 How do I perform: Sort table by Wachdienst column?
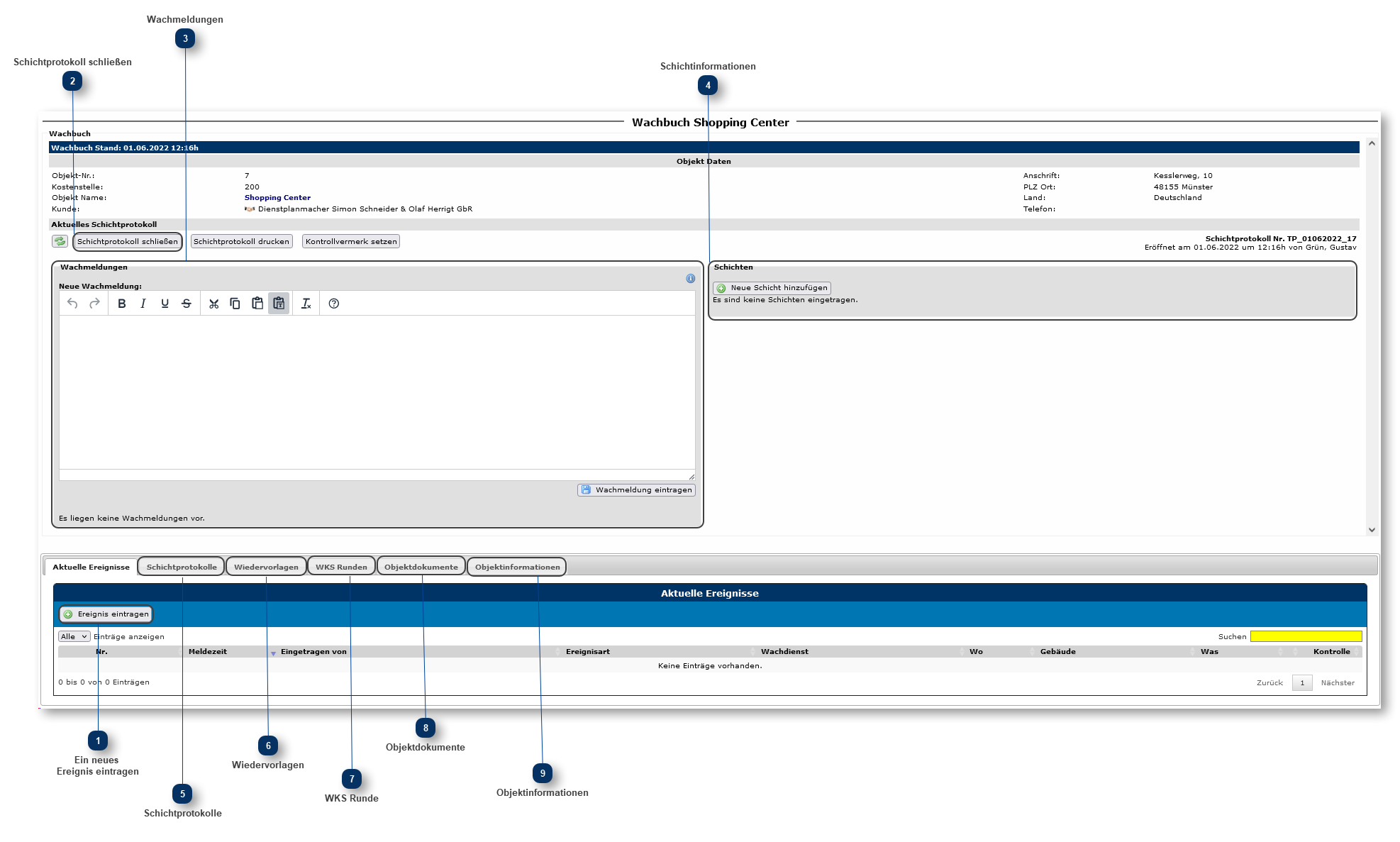pyautogui.click(x=784, y=652)
